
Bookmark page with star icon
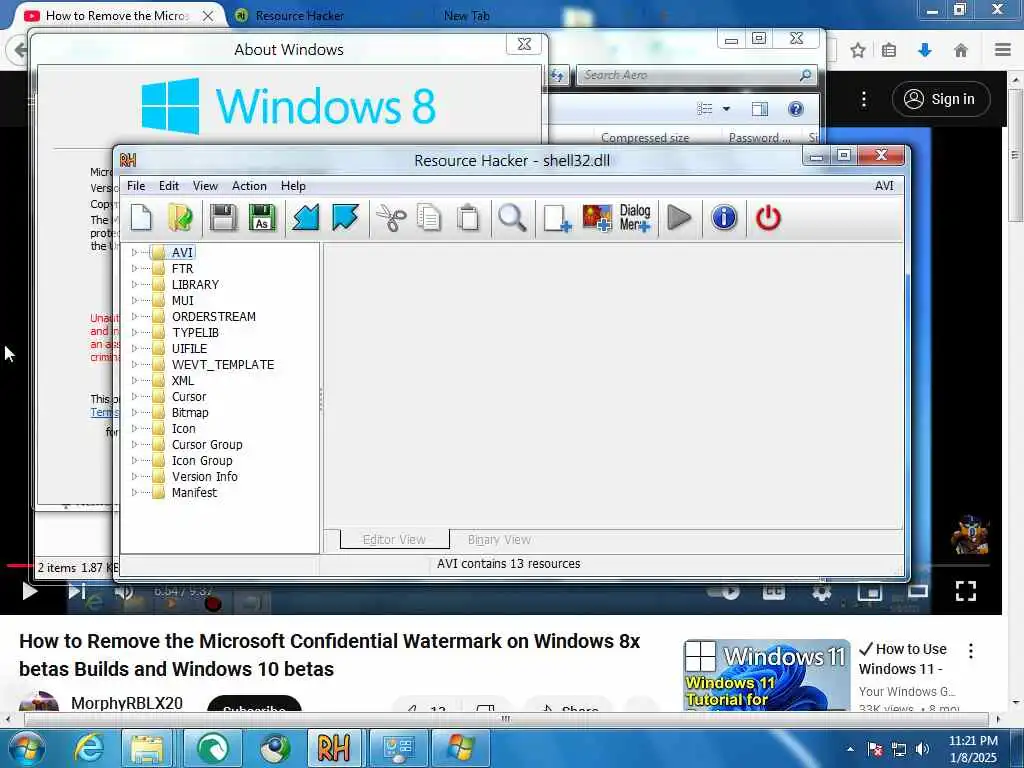click(x=858, y=50)
